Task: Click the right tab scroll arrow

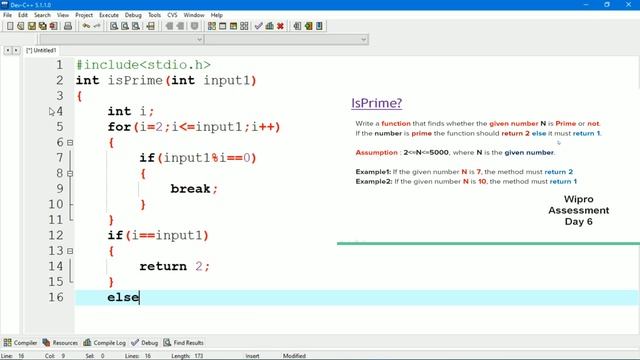Action: click(x=16, y=50)
